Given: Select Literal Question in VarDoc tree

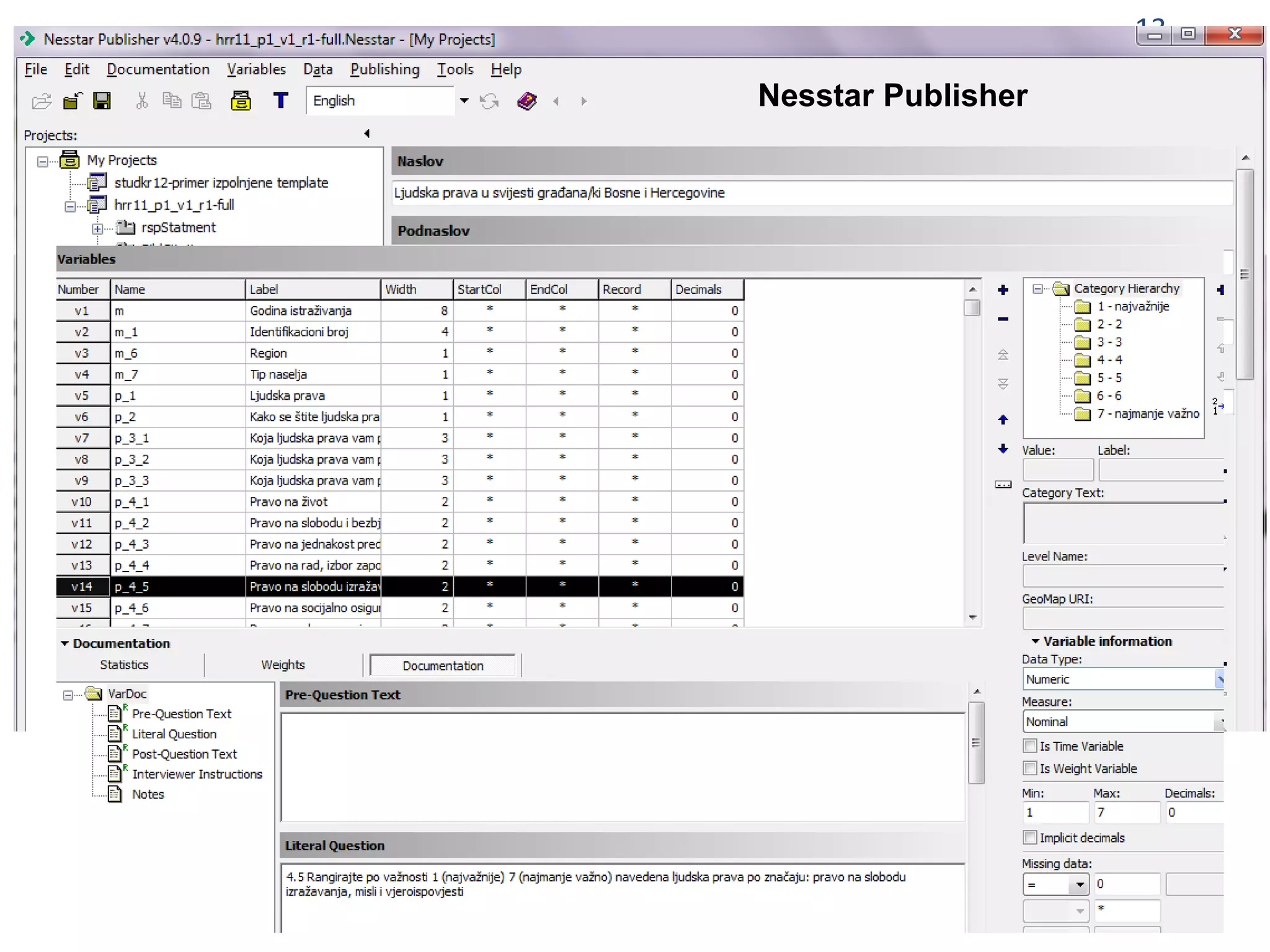Looking at the screenshot, I should [x=174, y=734].
